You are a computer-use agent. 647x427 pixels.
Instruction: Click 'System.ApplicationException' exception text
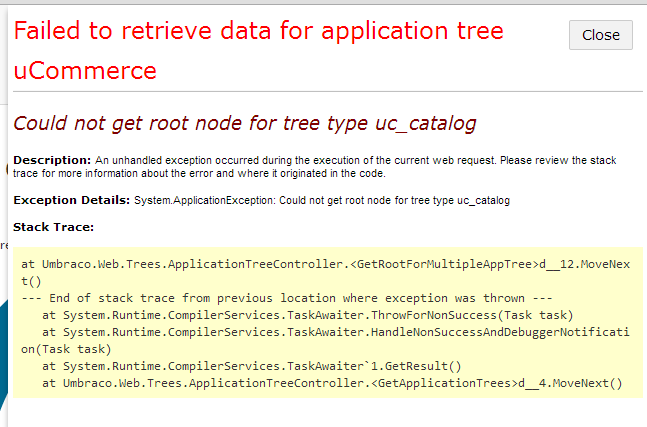(204, 201)
